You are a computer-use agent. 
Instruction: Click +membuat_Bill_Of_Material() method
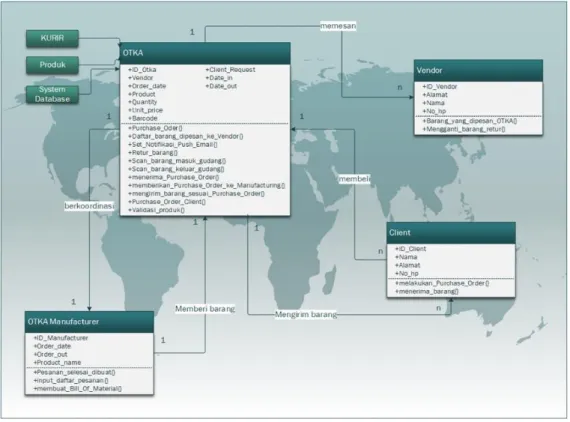(x=78, y=389)
